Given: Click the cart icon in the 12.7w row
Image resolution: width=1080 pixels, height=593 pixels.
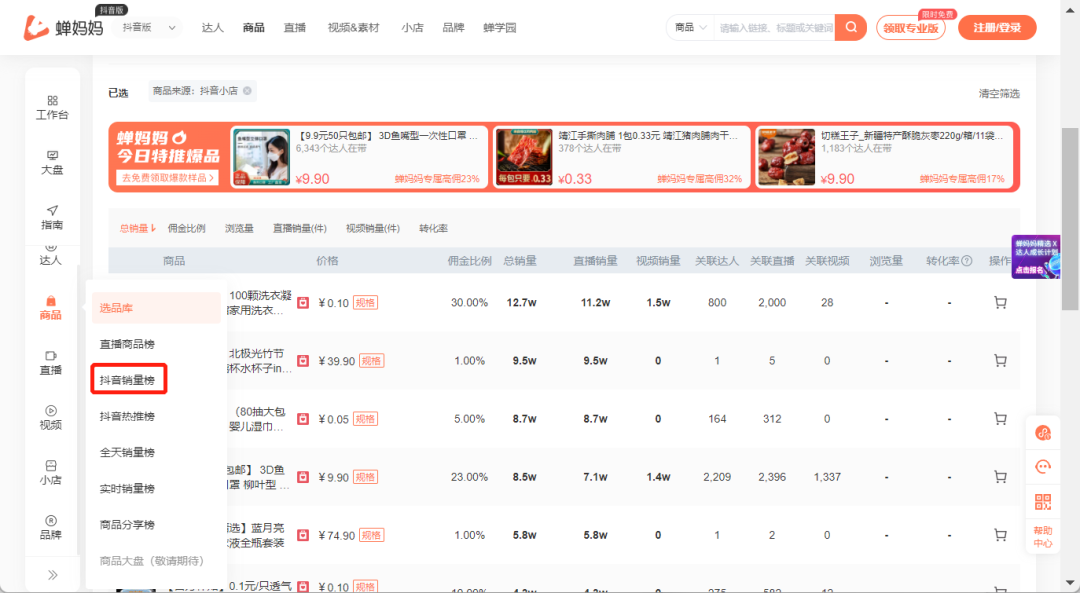Looking at the screenshot, I should pos(1000,302).
